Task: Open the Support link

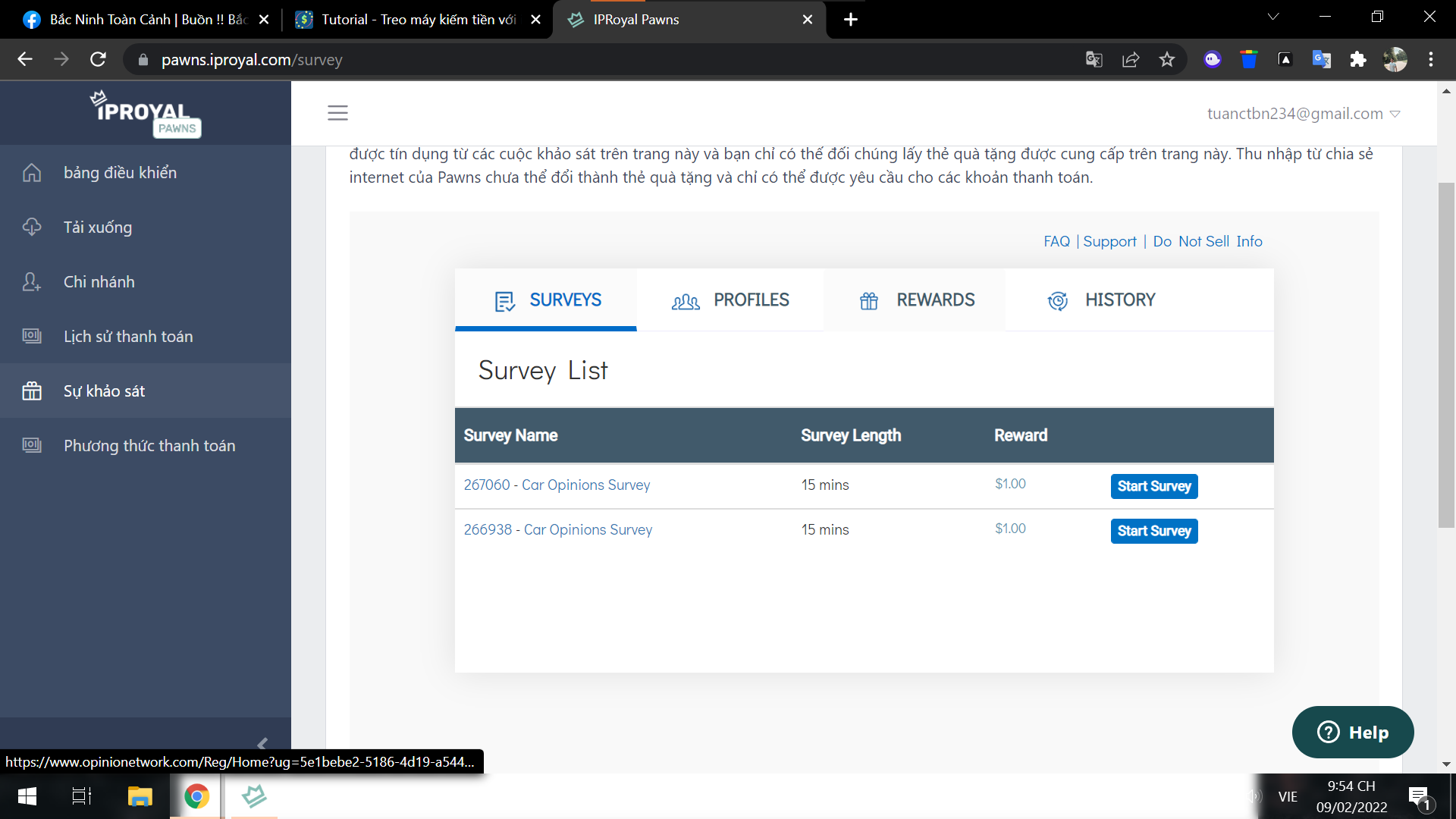Action: click(x=1109, y=241)
